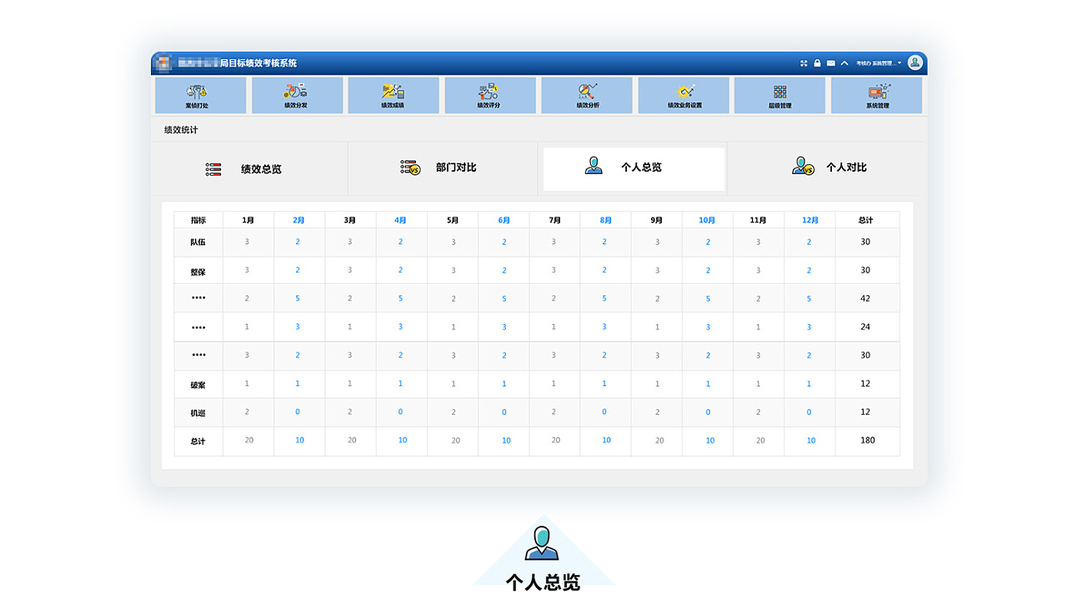Open the 绩效业务设置 module
This screenshot has height=600, width=1067.
(x=683, y=95)
